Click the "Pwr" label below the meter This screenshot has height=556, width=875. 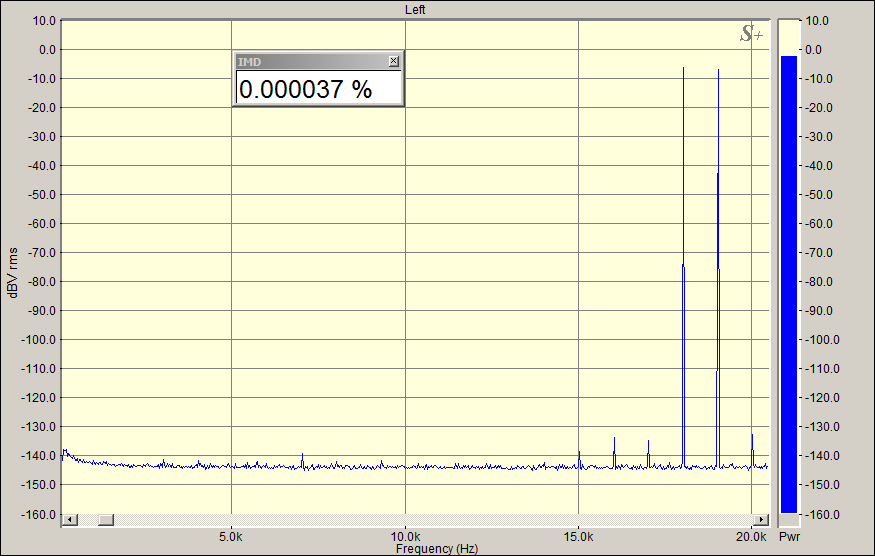coord(789,537)
